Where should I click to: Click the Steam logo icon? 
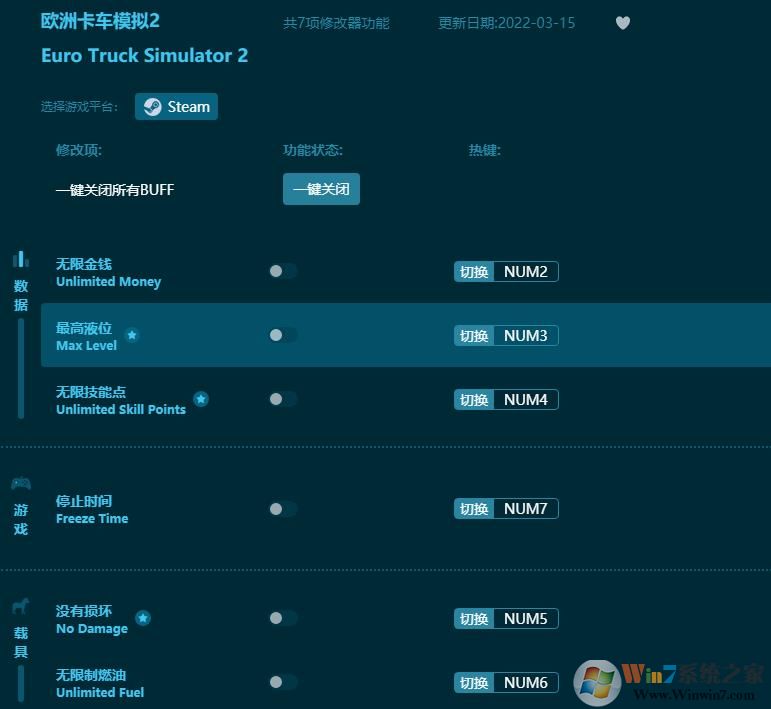pyautogui.click(x=152, y=107)
